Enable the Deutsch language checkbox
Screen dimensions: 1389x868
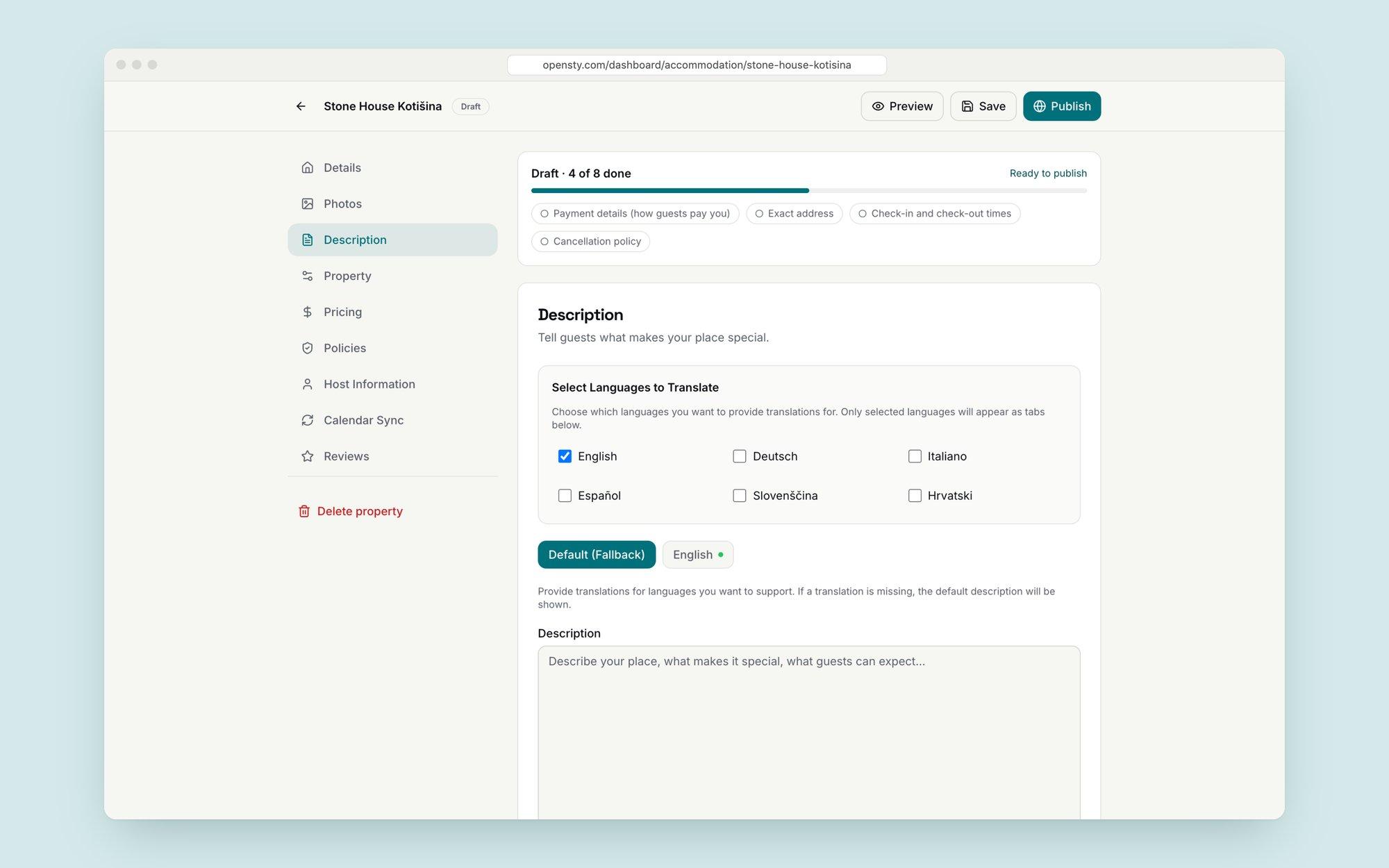(x=740, y=456)
